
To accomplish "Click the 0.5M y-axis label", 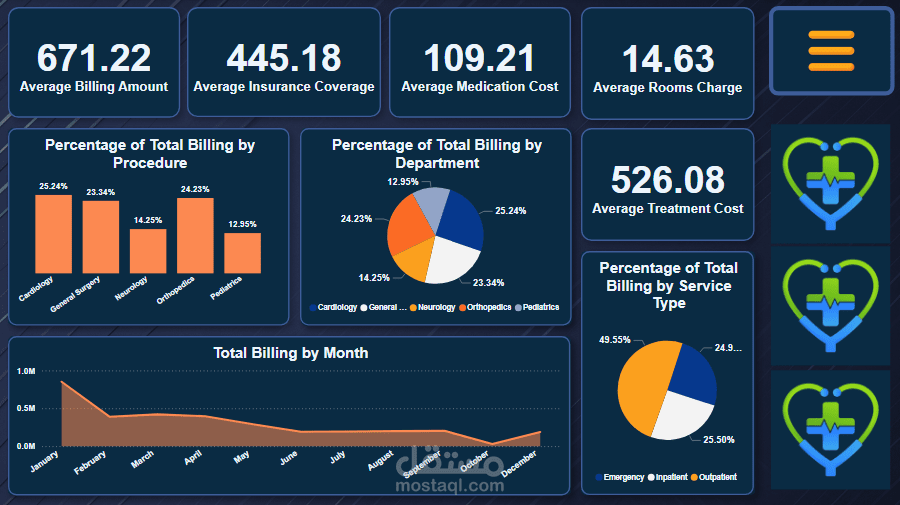I will [26, 409].
